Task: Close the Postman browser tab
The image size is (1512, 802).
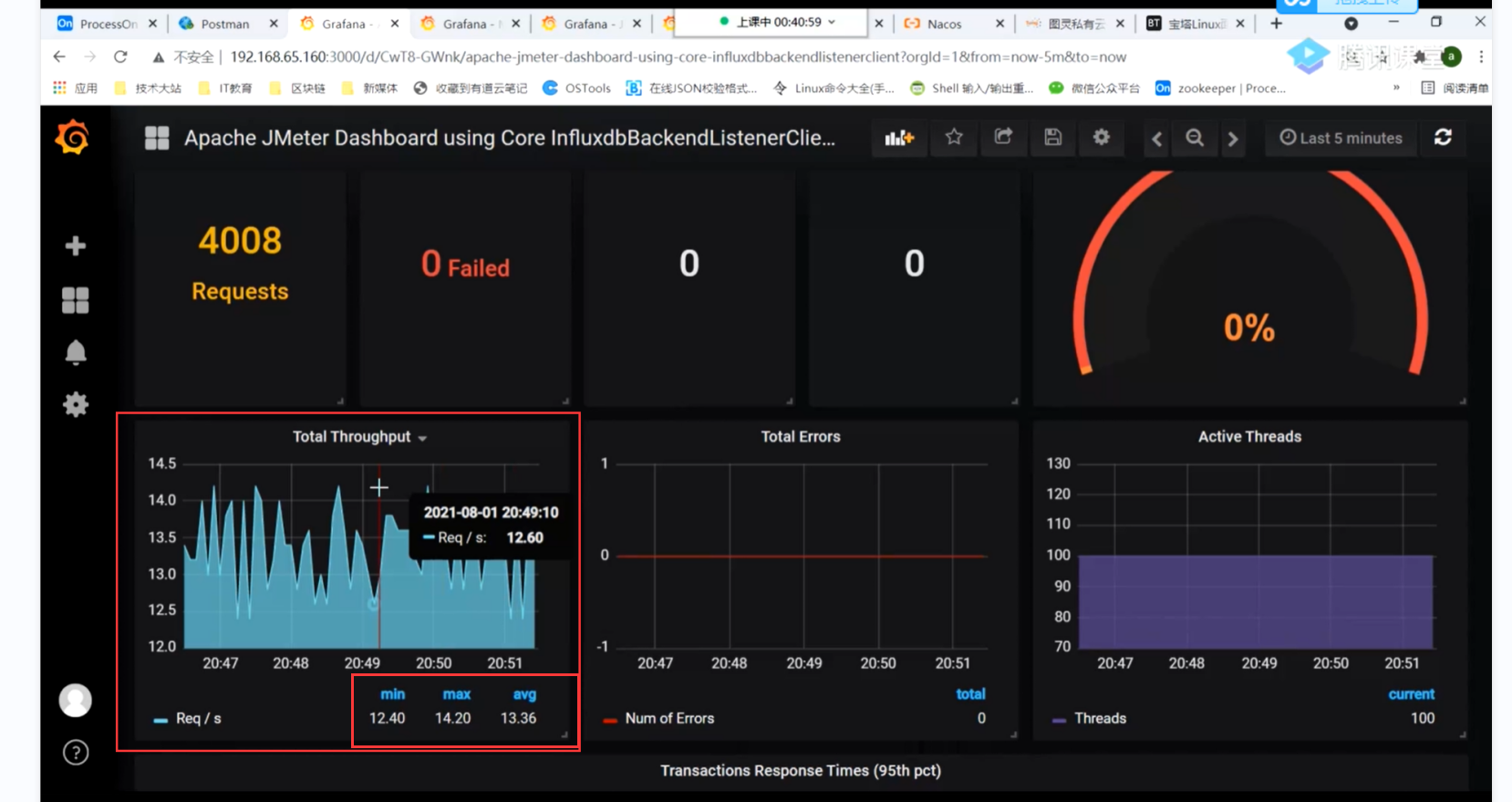Action: (274, 24)
